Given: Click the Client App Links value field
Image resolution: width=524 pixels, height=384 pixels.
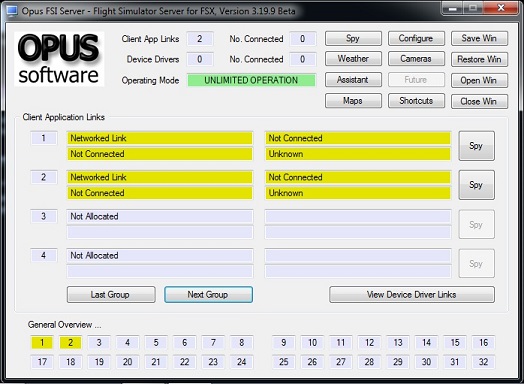Looking at the screenshot, I should click(x=200, y=39).
